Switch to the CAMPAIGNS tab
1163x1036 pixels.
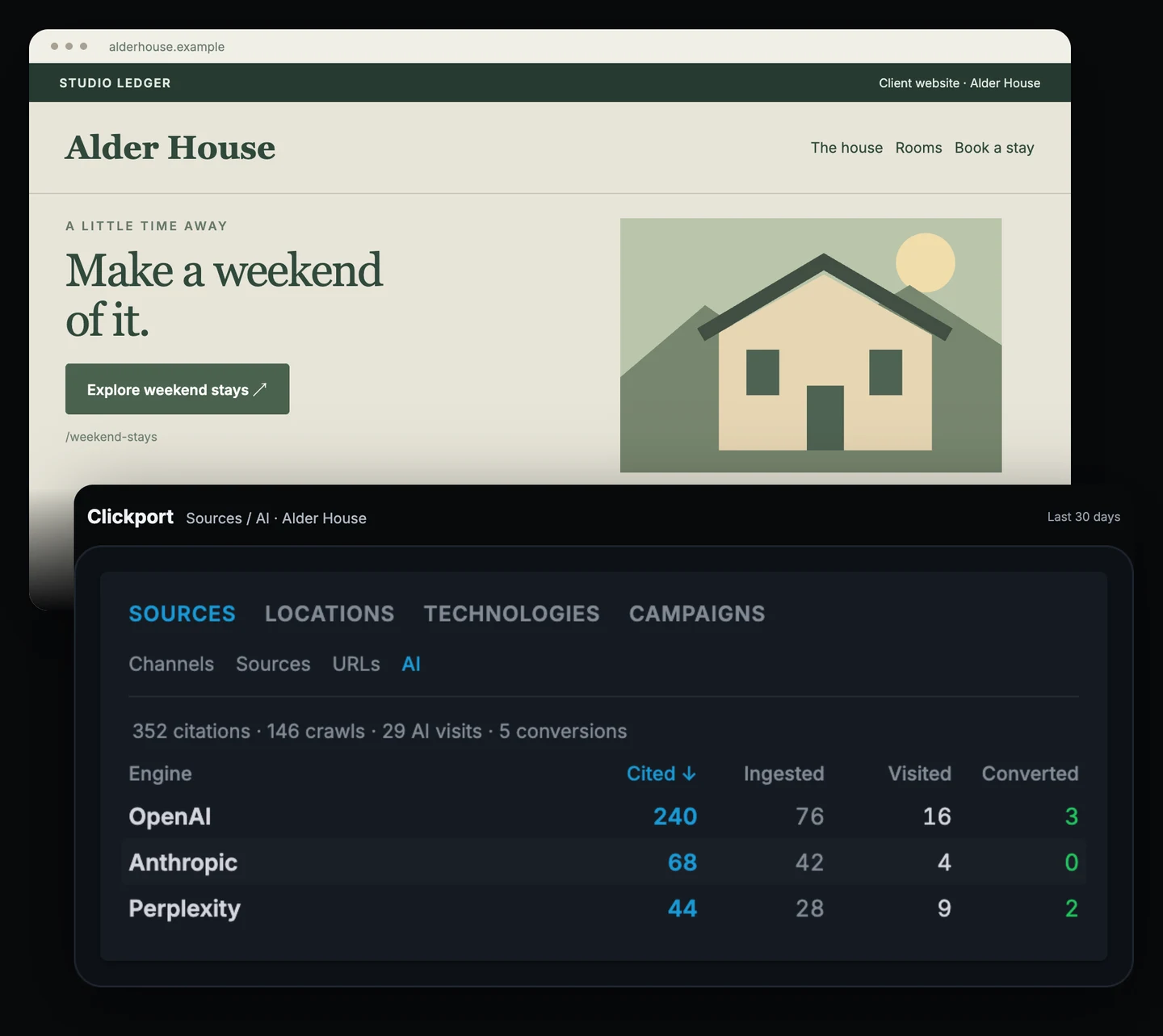(x=697, y=614)
